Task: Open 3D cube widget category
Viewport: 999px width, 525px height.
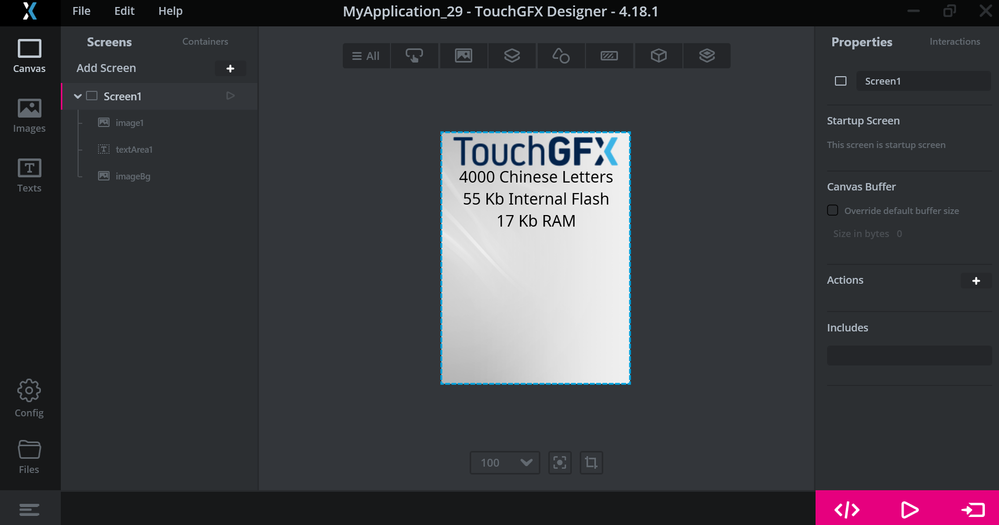Action: pos(658,56)
